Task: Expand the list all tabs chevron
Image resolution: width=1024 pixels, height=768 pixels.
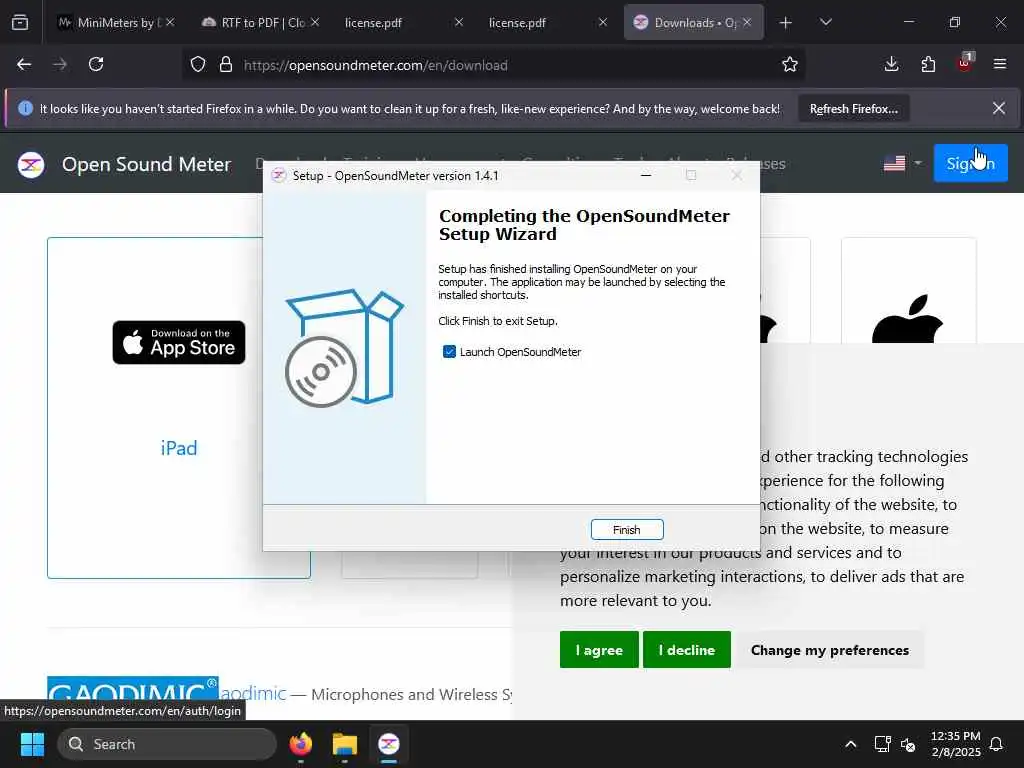Action: [x=825, y=23]
